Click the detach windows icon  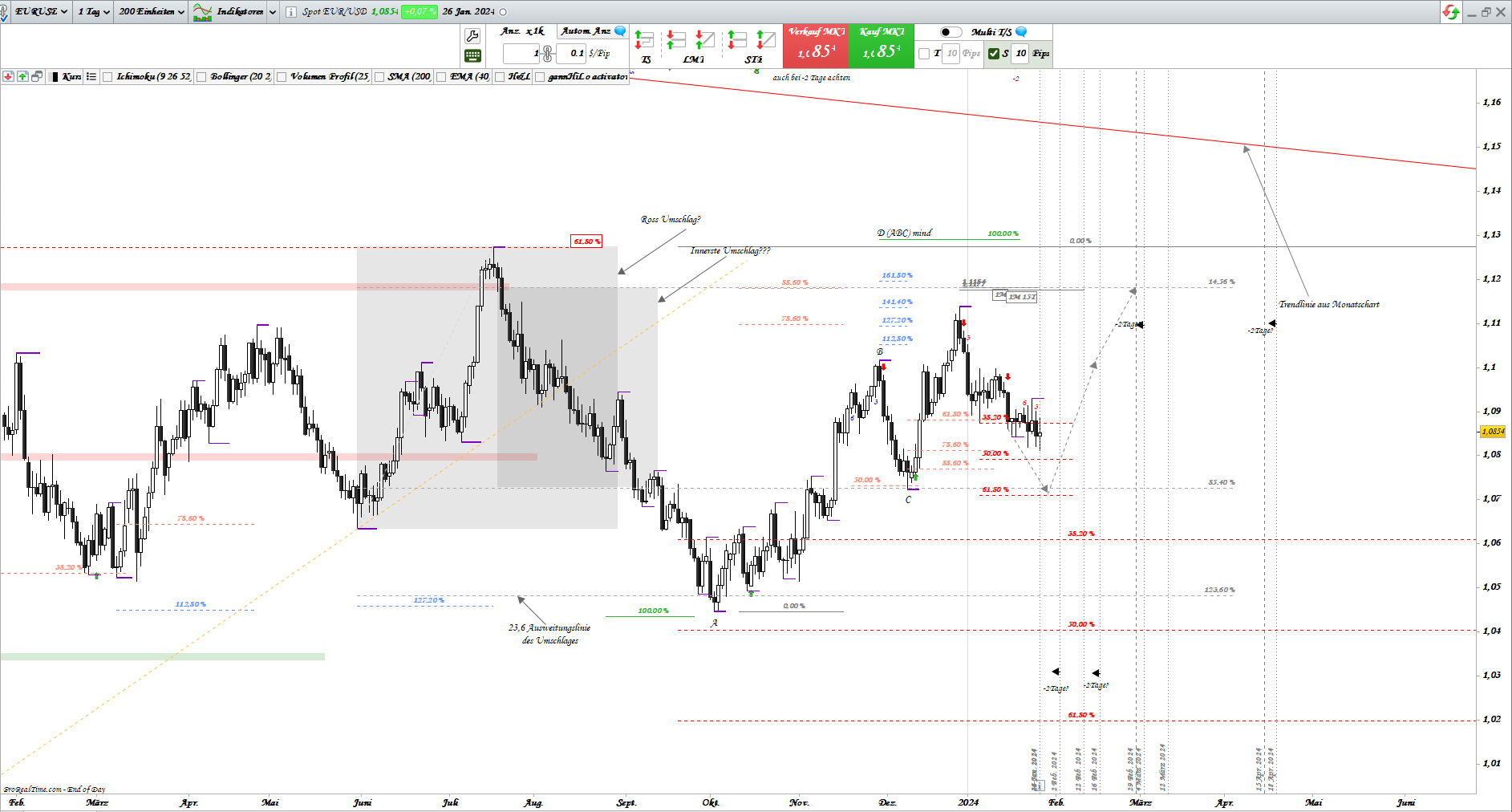pos(37,76)
